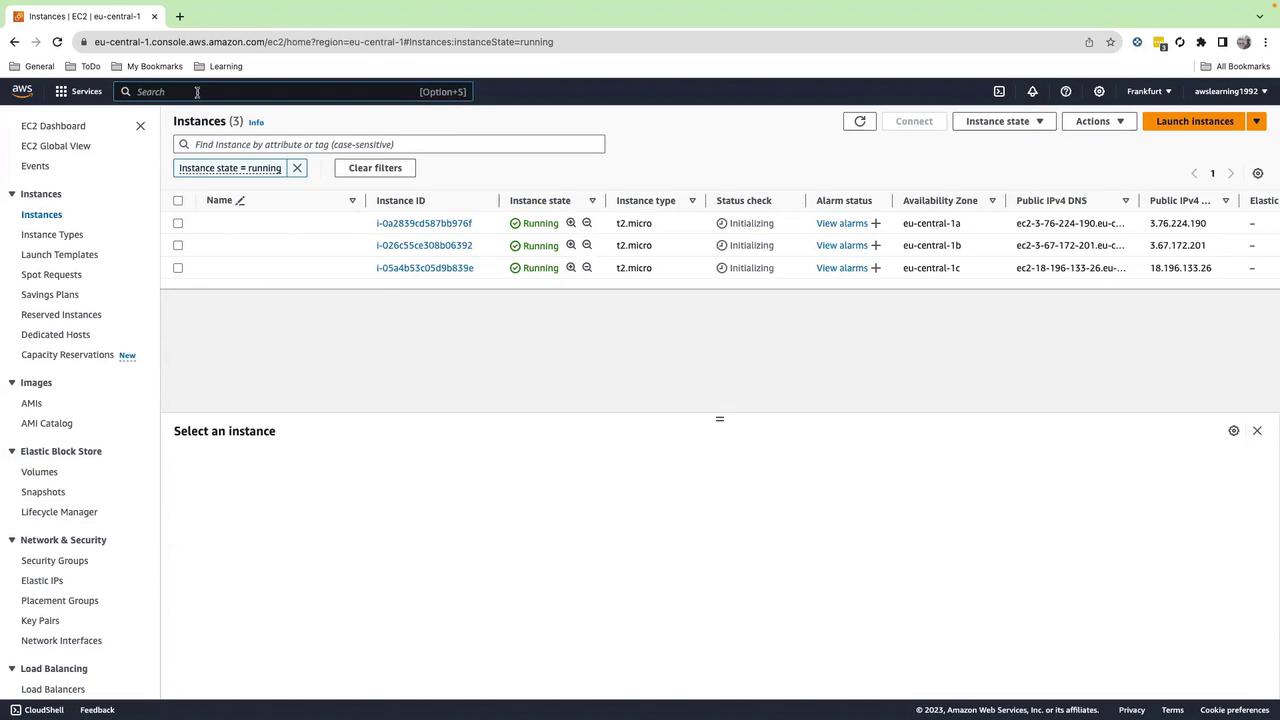Open Launch Templates in sidebar
This screenshot has width=1280, height=720.
(x=60, y=255)
